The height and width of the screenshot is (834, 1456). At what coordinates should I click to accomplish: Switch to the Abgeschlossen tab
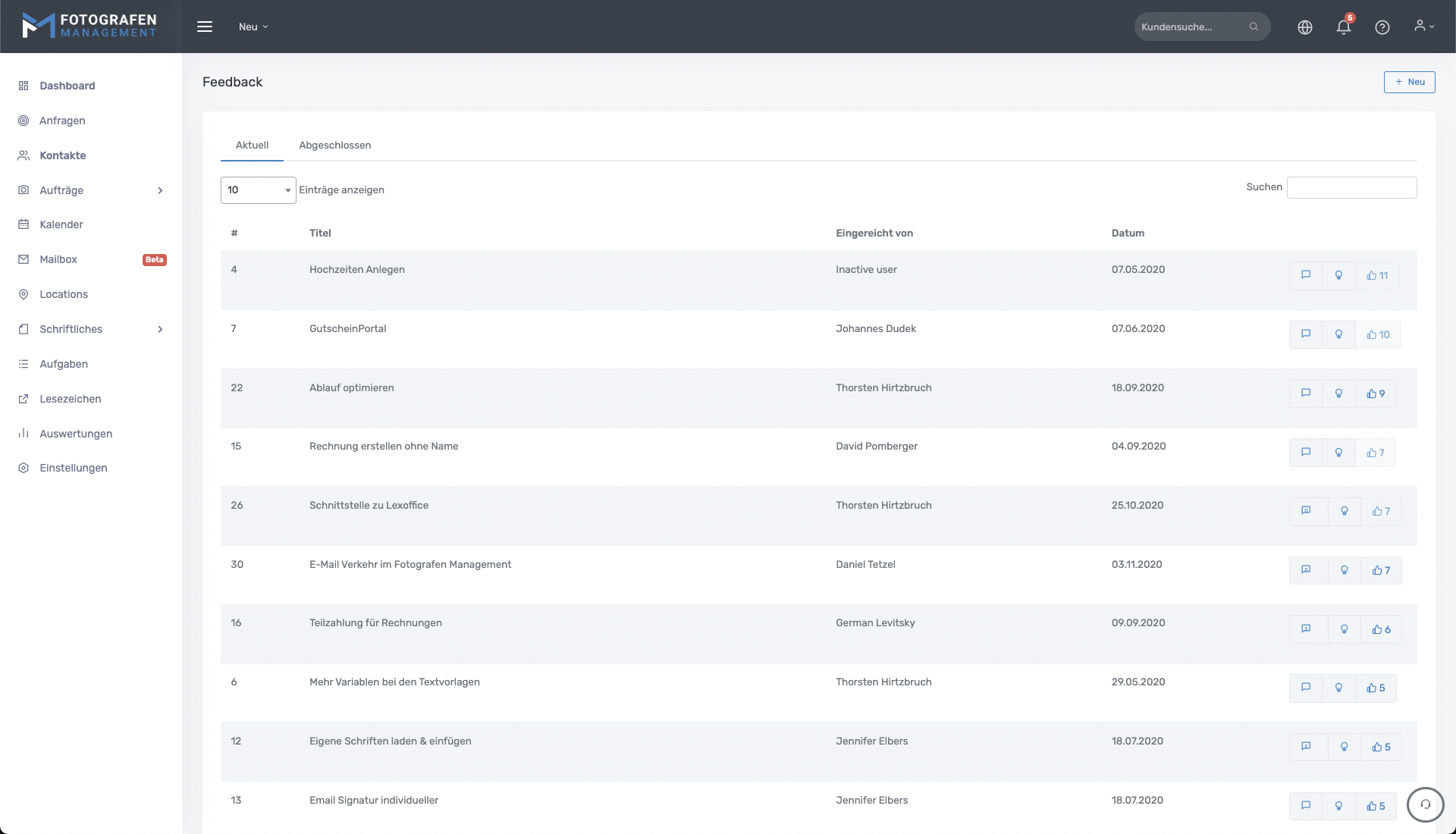coord(334,145)
